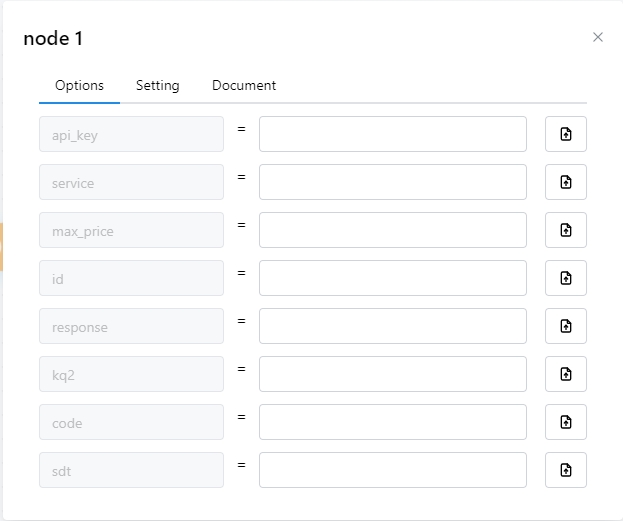Open the Document tab
Viewport: 623px width, 521px height.
coord(244,86)
